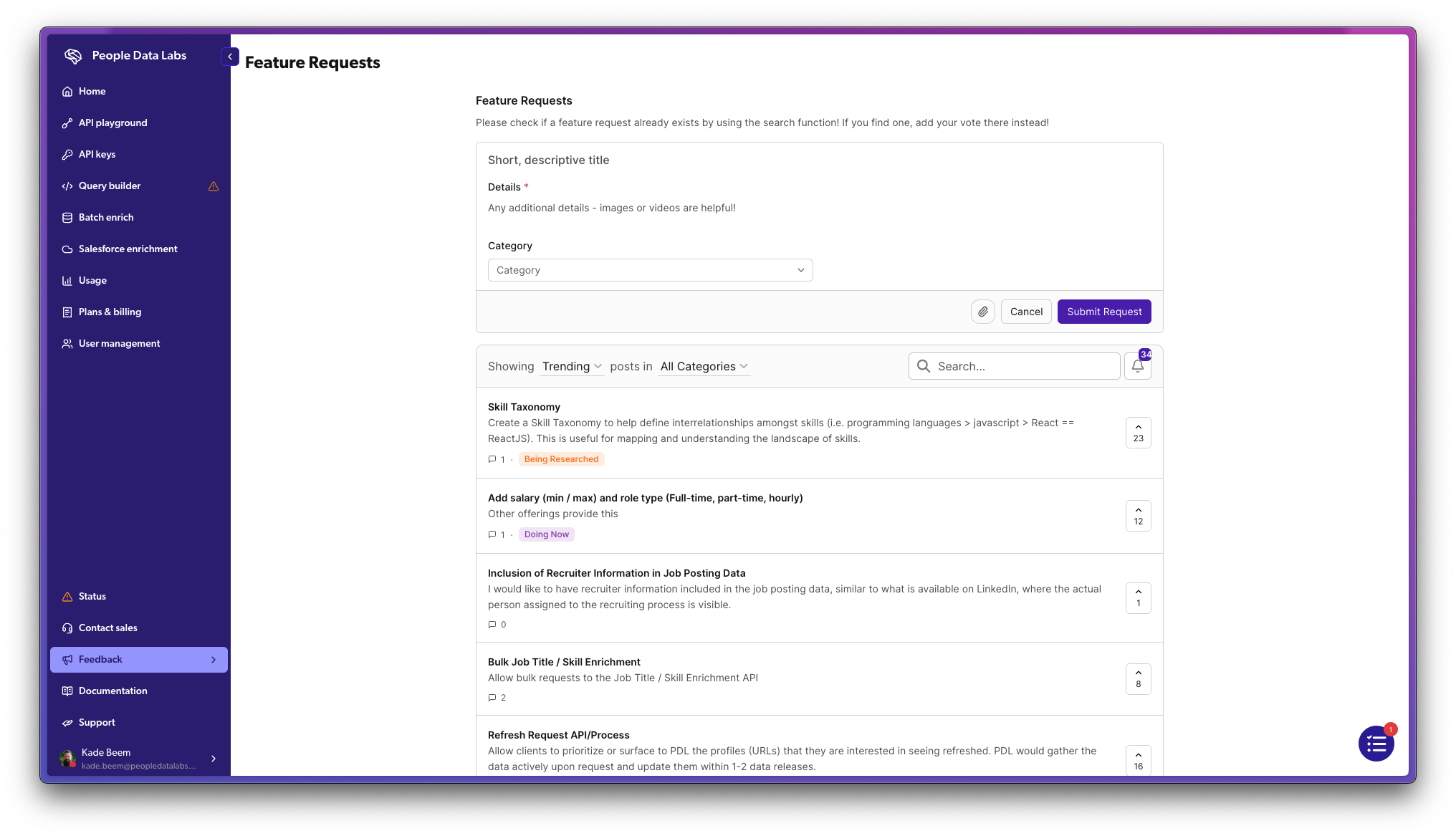This screenshot has height=836, width=1456.
Task: Open the Category dropdown
Action: [x=649, y=270]
